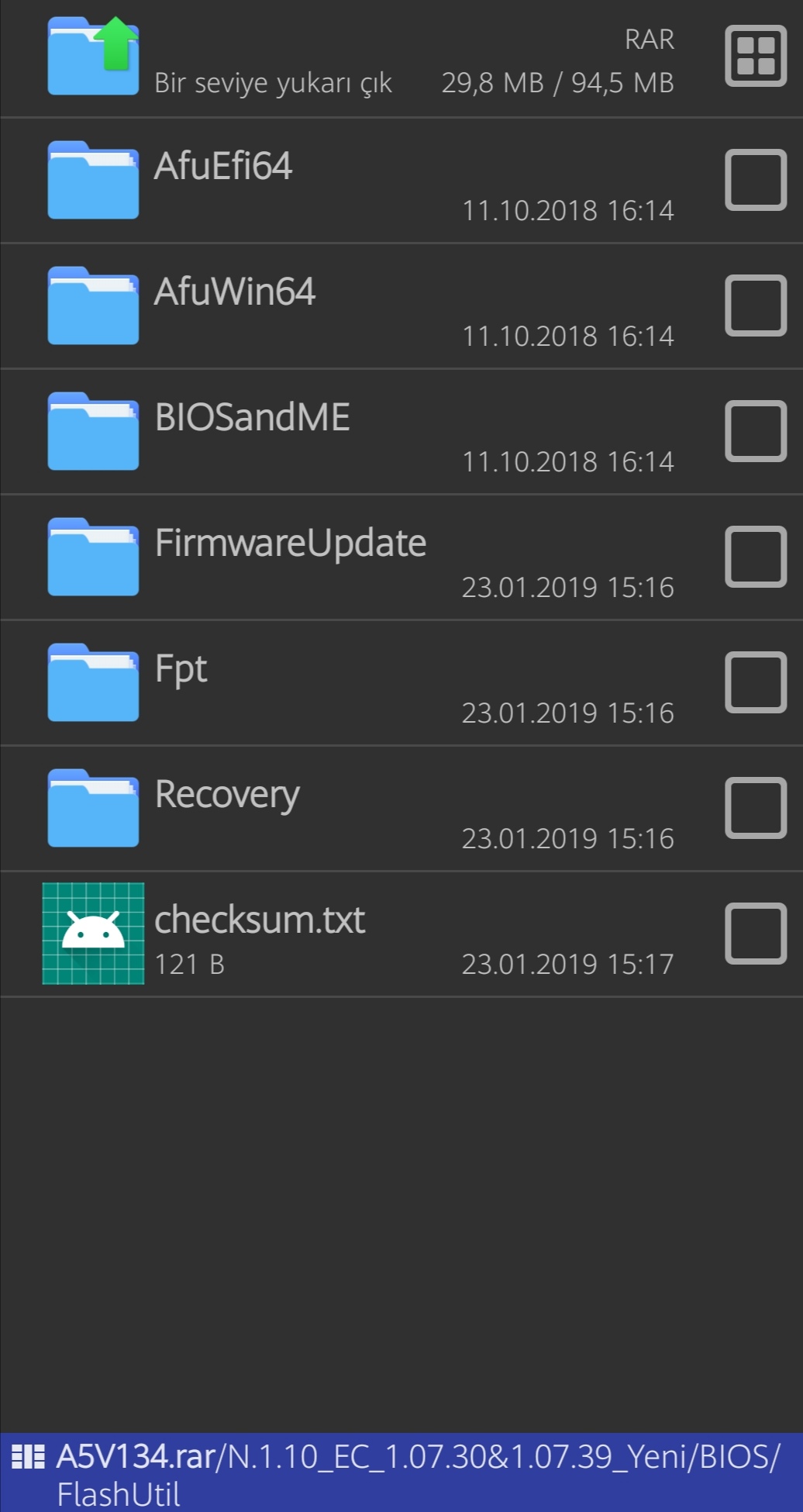Open the Fpt folder icon
This screenshot has height=1512, width=803.
pyautogui.click(x=93, y=682)
